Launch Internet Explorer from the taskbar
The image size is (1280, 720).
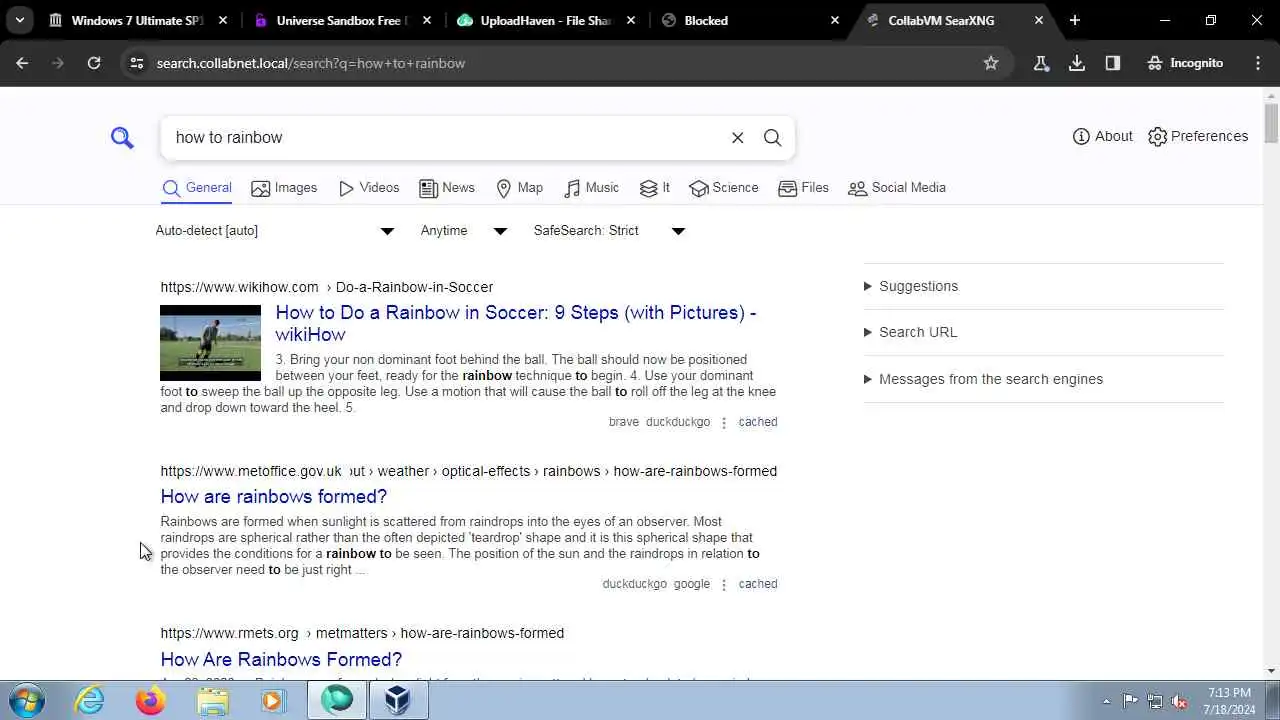pos(89,701)
